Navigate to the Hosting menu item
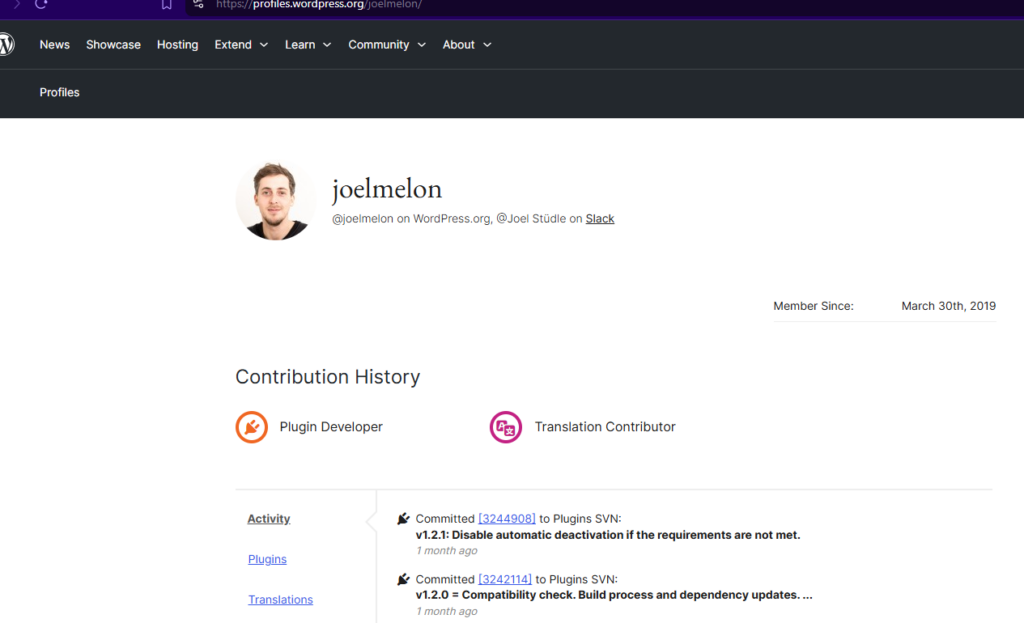 click(177, 45)
